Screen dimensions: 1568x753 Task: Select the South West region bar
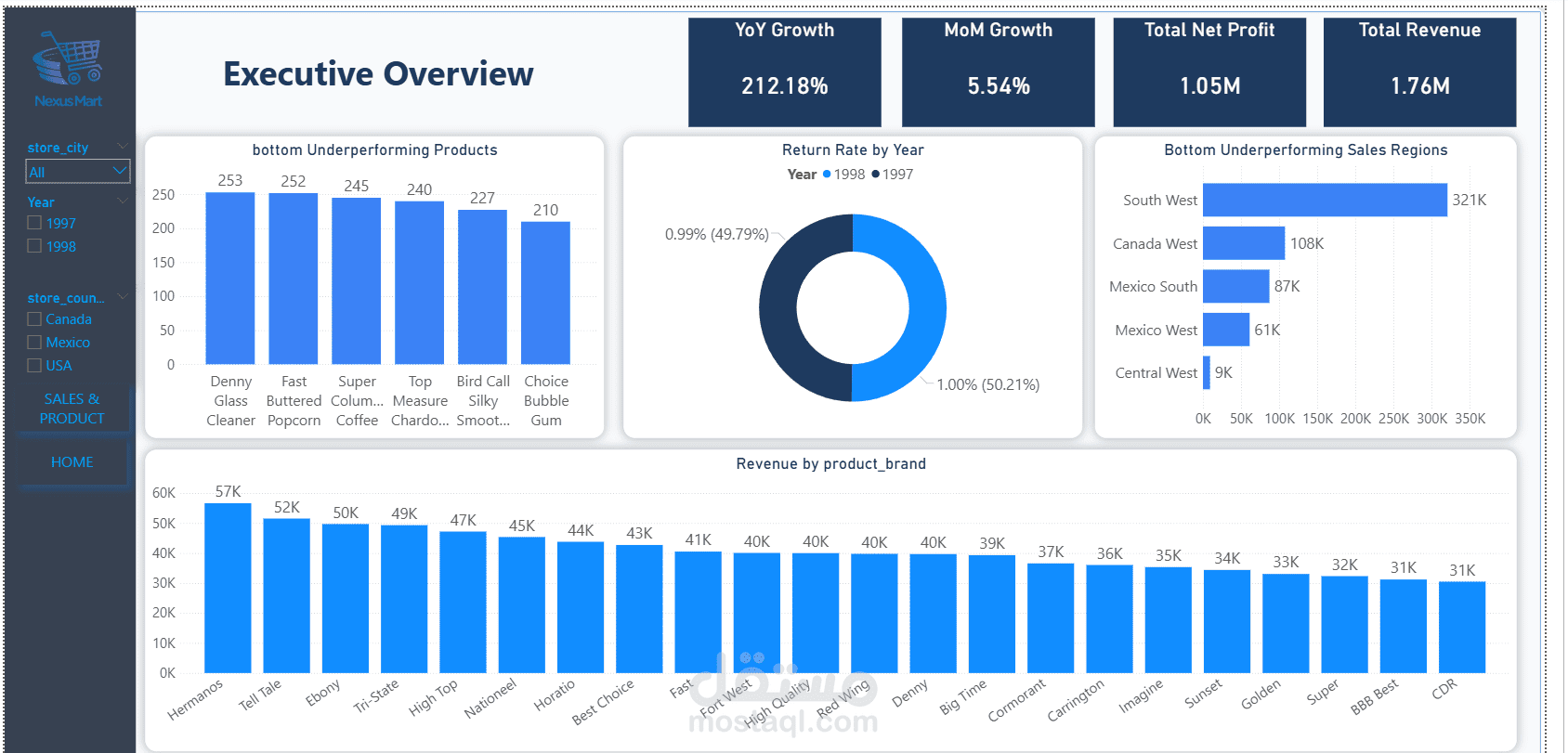(1325, 200)
